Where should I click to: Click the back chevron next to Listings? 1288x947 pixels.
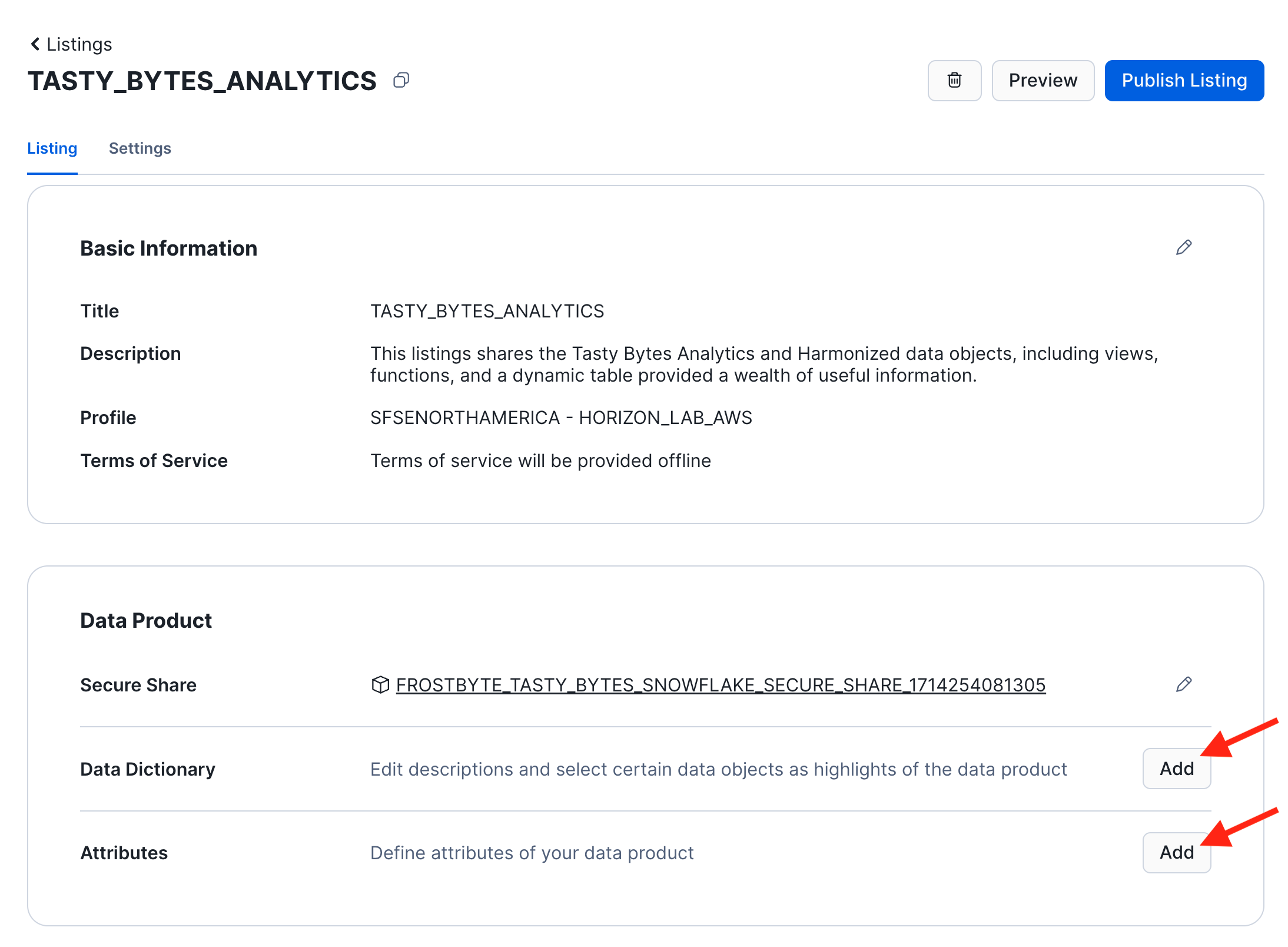tap(35, 44)
